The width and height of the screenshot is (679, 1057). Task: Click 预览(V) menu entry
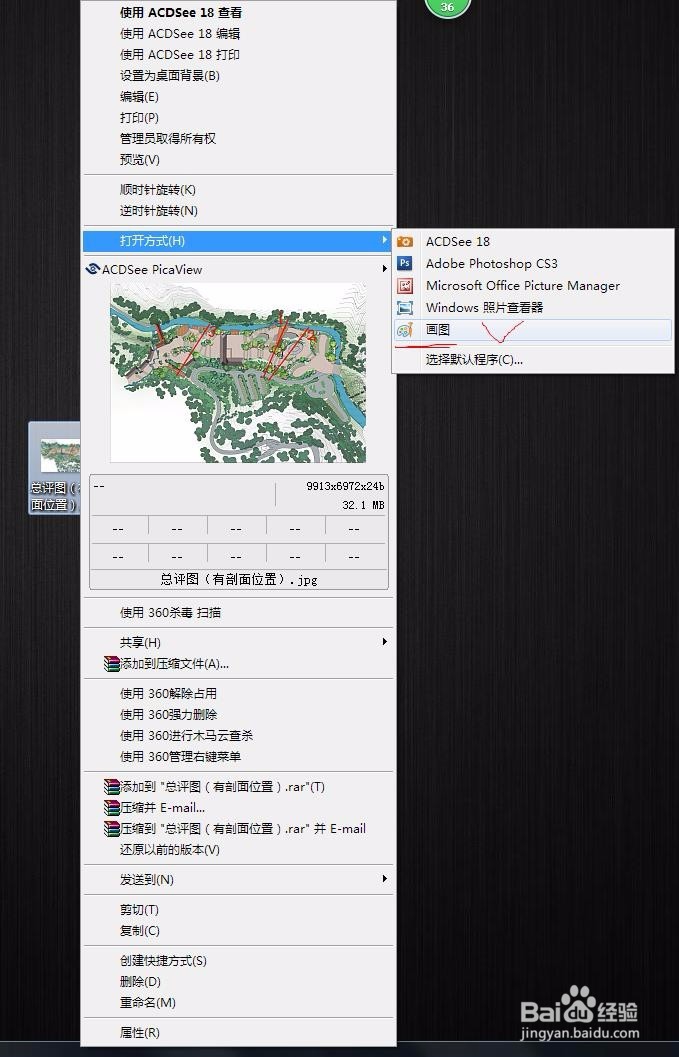click(140, 160)
